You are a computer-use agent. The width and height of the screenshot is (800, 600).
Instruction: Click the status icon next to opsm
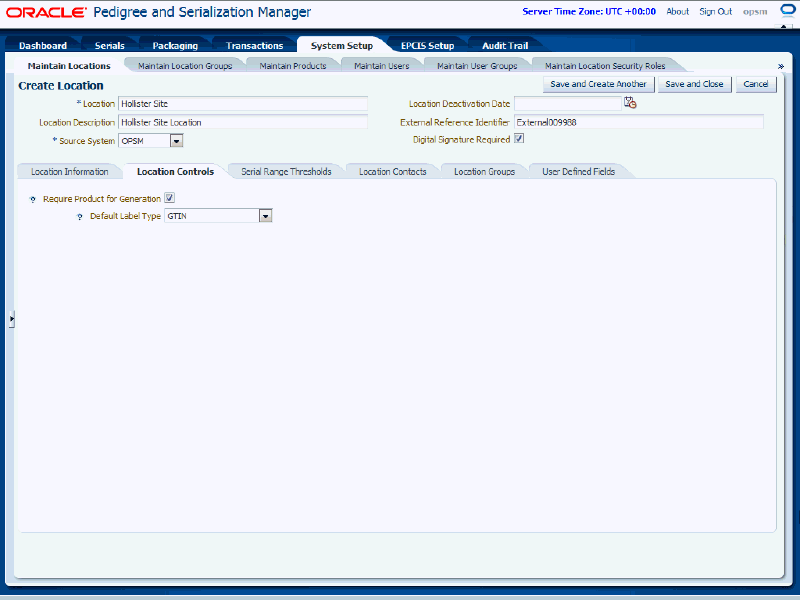787,11
